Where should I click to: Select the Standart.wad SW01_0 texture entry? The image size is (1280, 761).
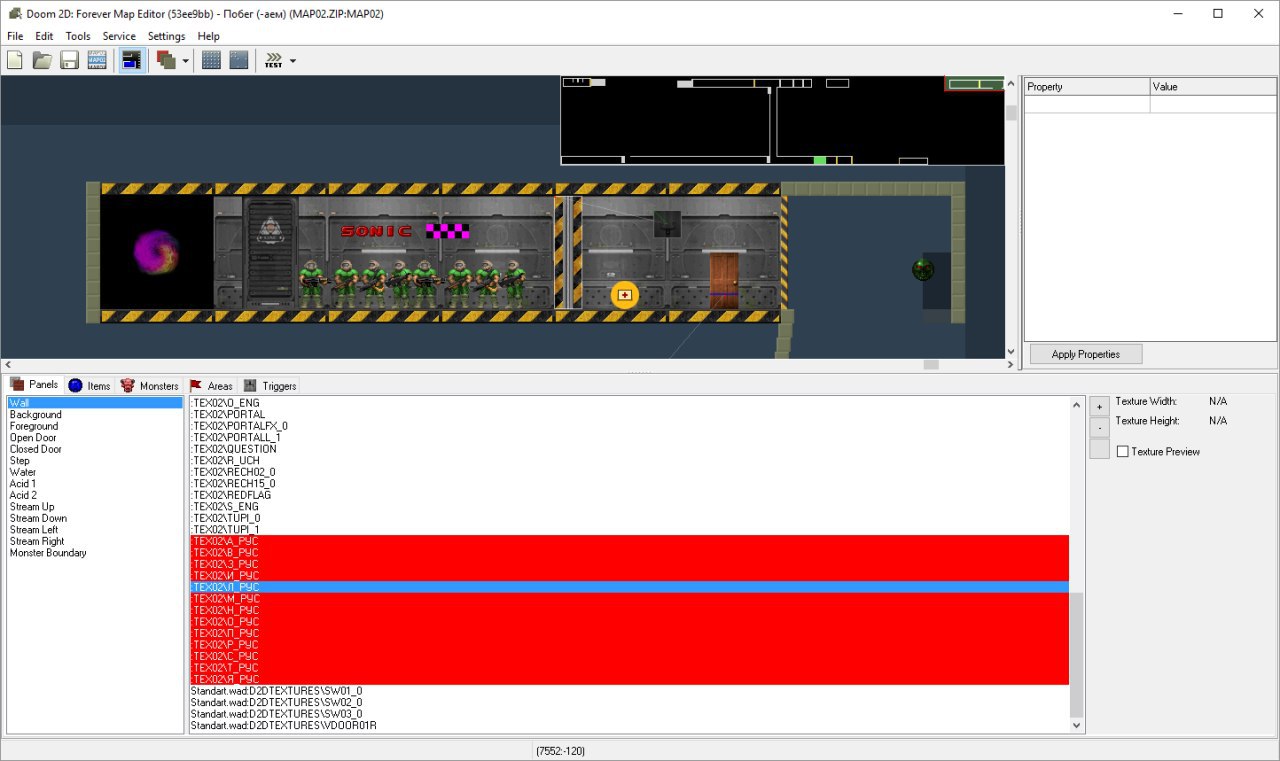coord(630,691)
